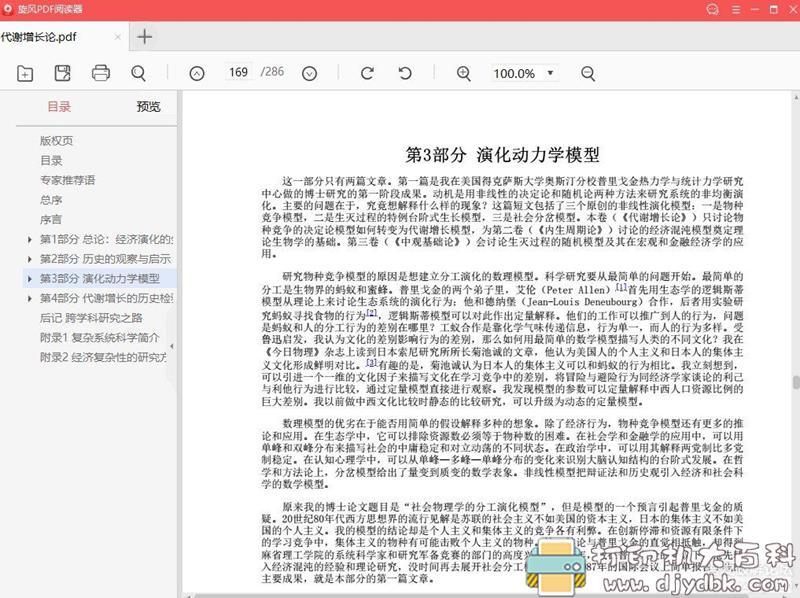Expand the 第4部分 代谢增长的历史检验 node
Image resolution: width=800 pixels, height=598 pixels.
[30, 298]
